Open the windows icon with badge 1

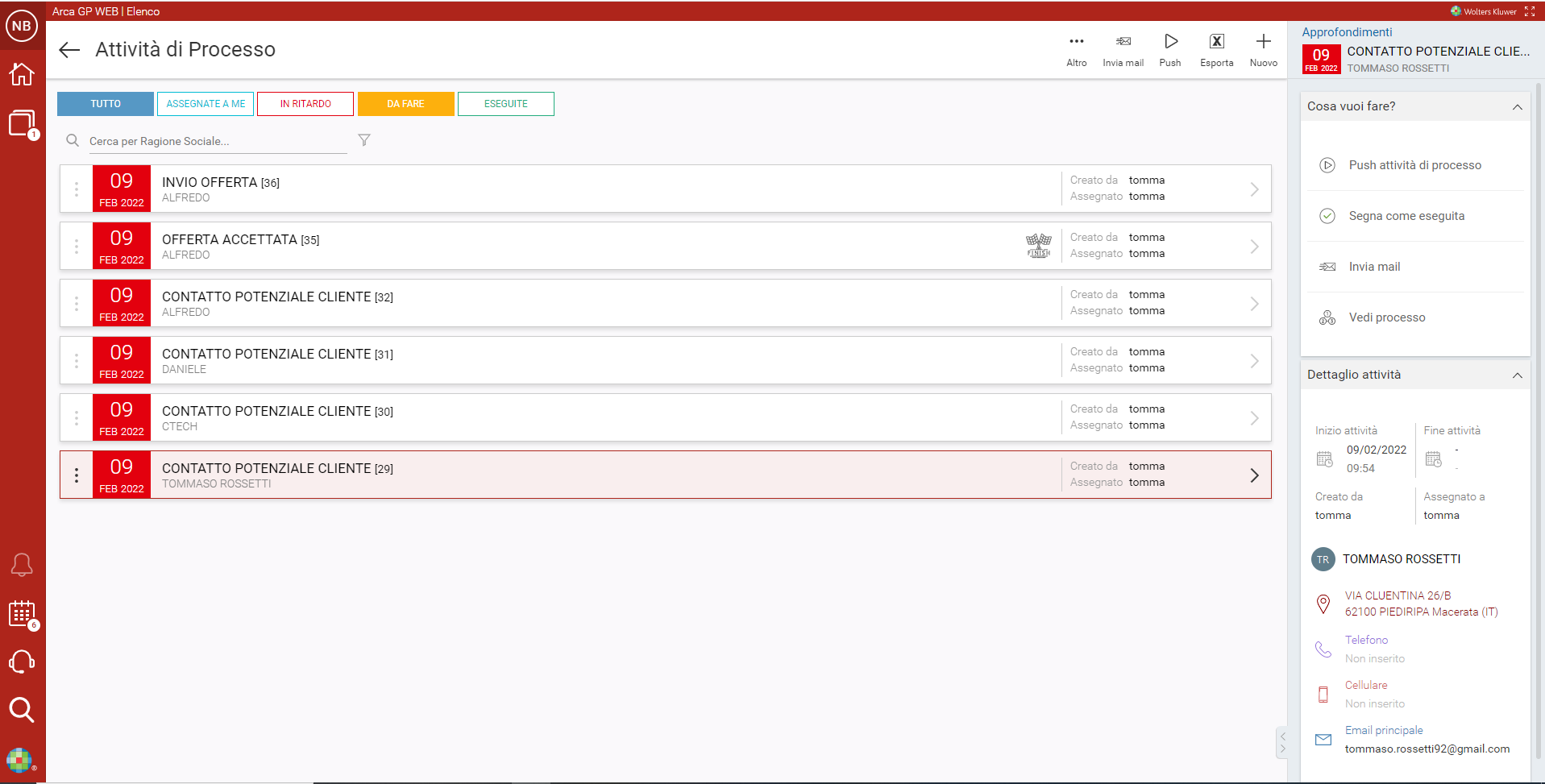23,124
